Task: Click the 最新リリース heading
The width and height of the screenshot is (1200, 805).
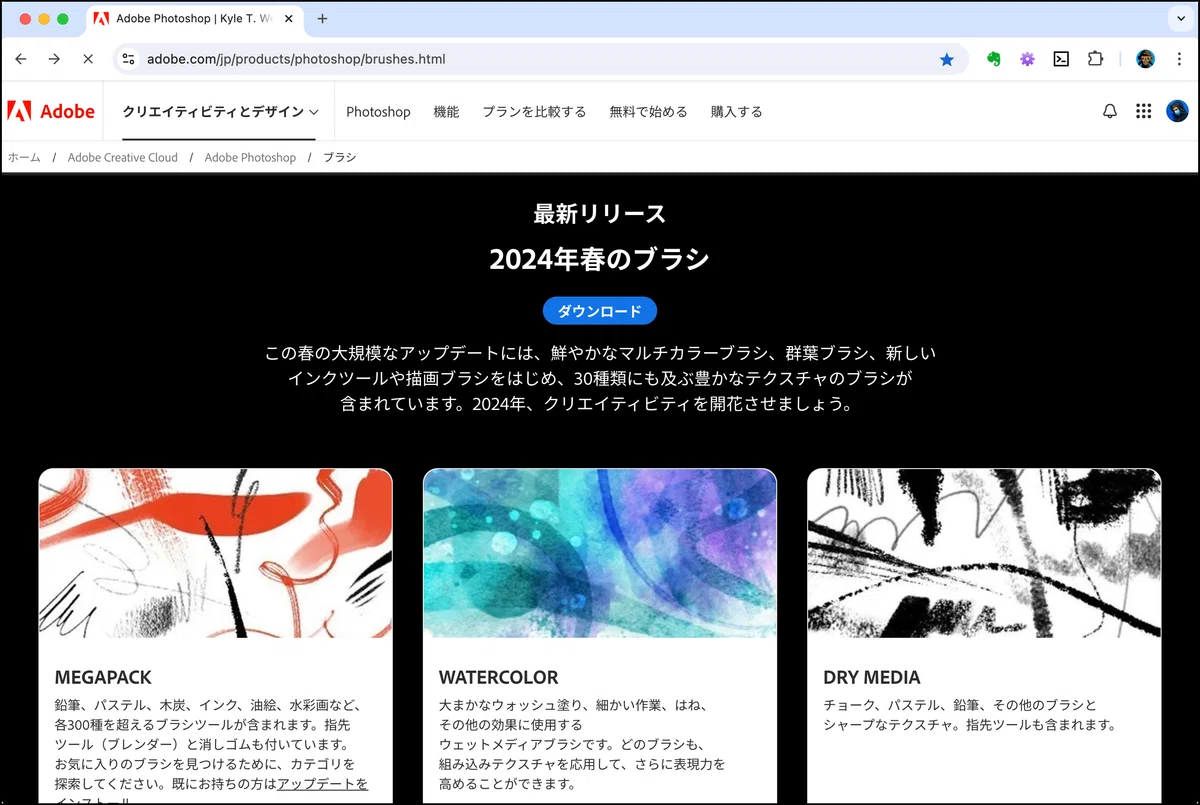Action: [x=599, y=213]
